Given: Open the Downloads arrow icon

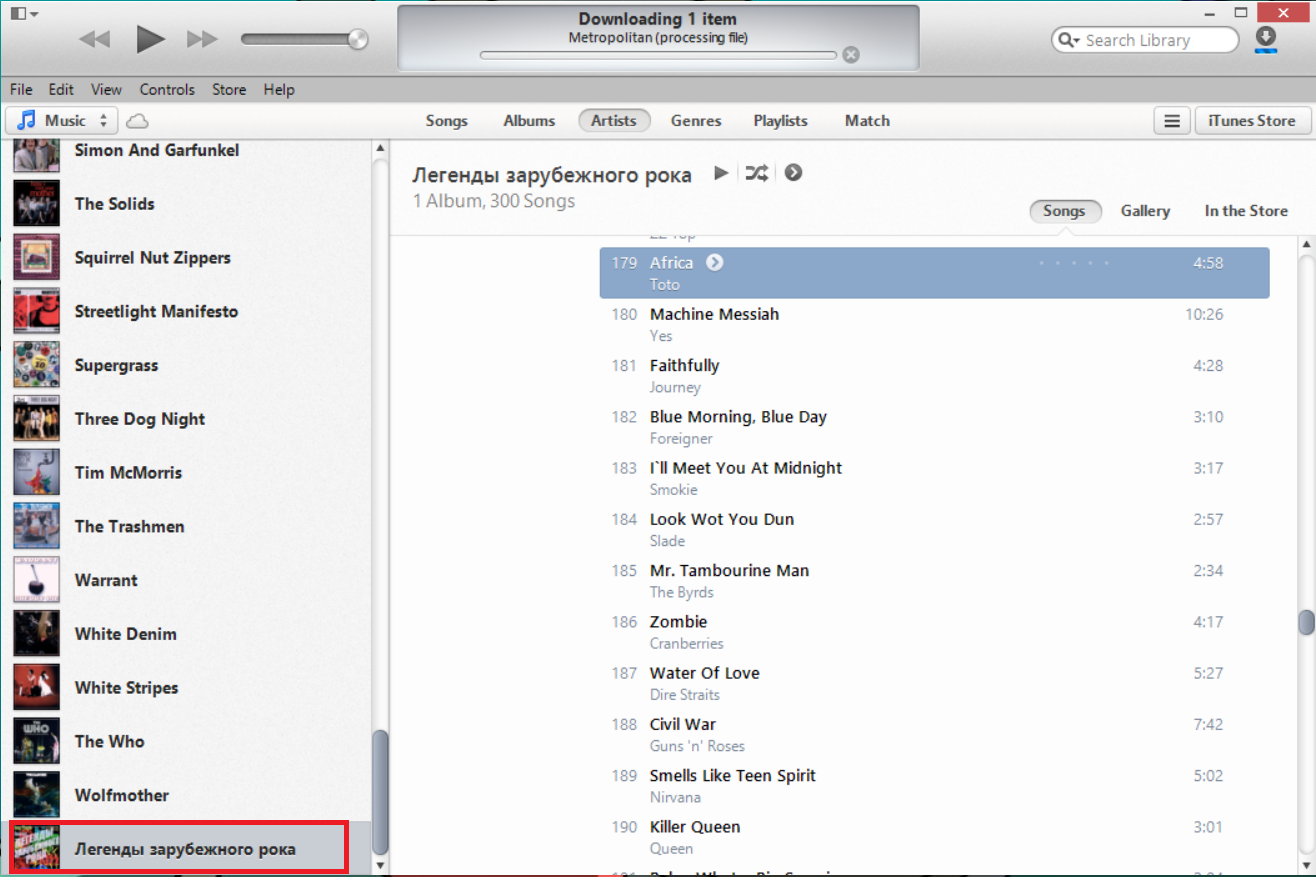Looking at the screenshot, I should 1266,39.
